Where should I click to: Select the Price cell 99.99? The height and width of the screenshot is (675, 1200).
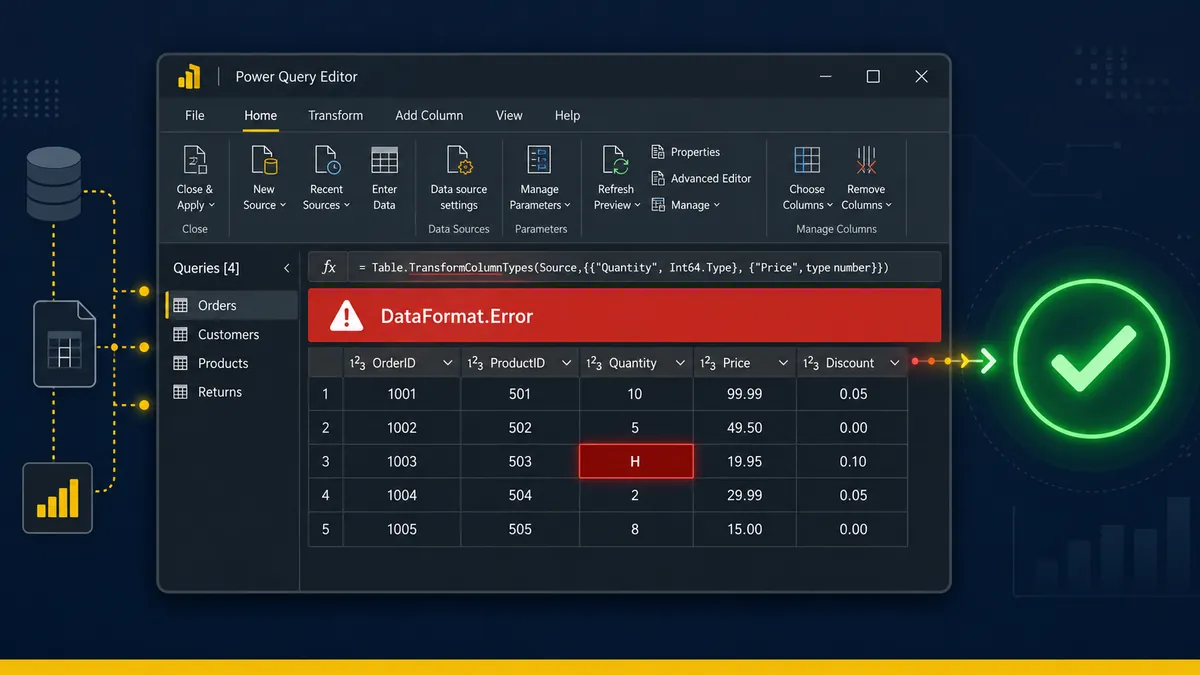(745, 394)
